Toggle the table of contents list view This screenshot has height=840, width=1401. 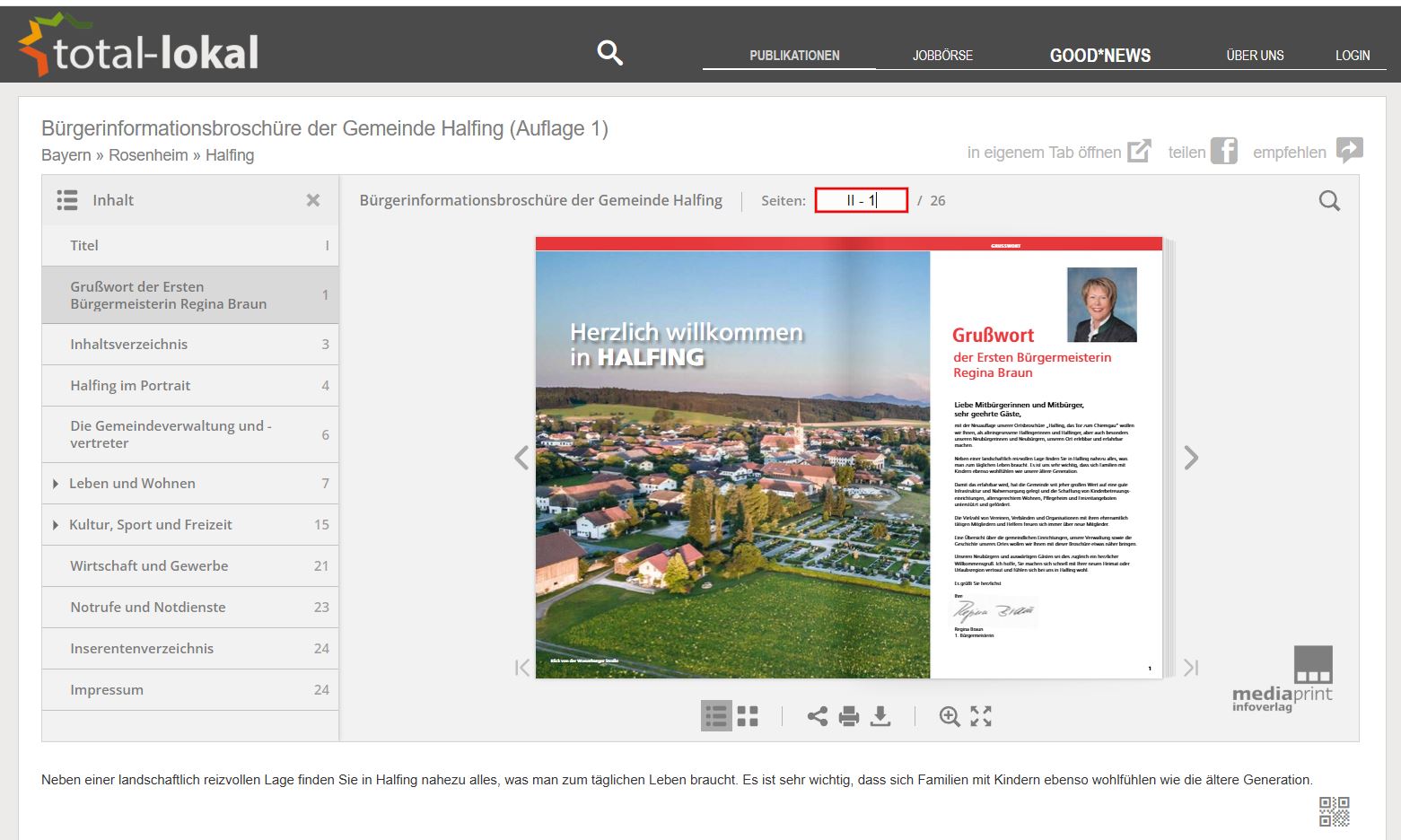[x=716, y=716]
